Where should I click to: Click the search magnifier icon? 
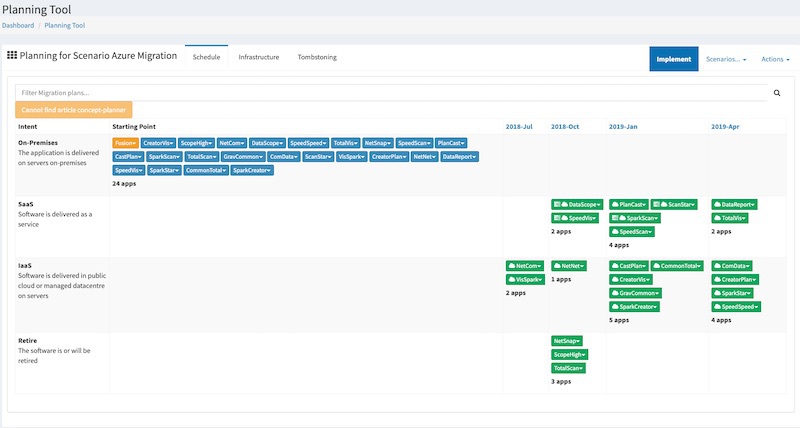coord(777,93)
